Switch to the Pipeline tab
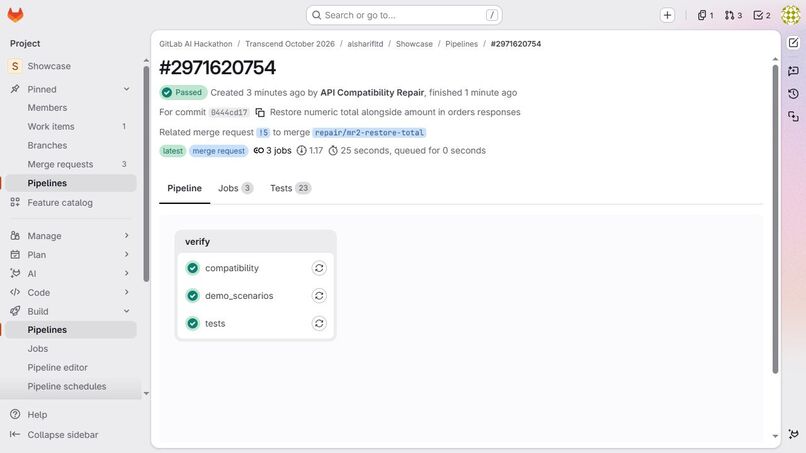Screen dimensions: 806x453 tap(185, 188)
